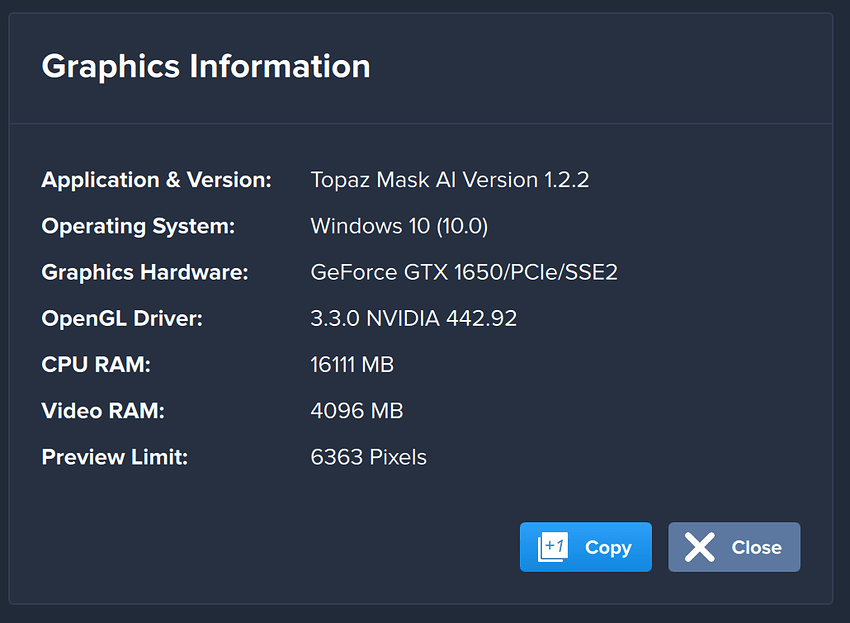Viewport: 850px width, 623px height.
Task: Click the 'Video RAM:' label
Action: pyautogui.click(x=103, y=410)
